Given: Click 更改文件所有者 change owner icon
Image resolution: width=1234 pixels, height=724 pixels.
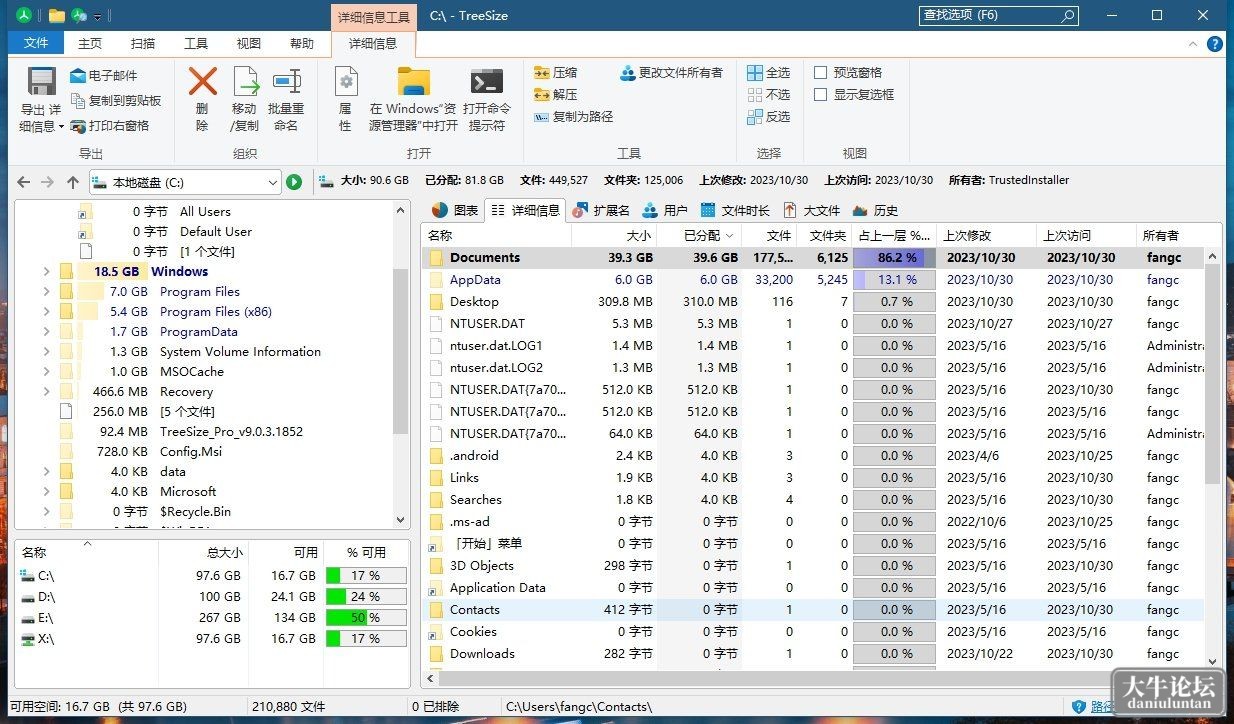Looking at the screenshot, I should [628, 73].
